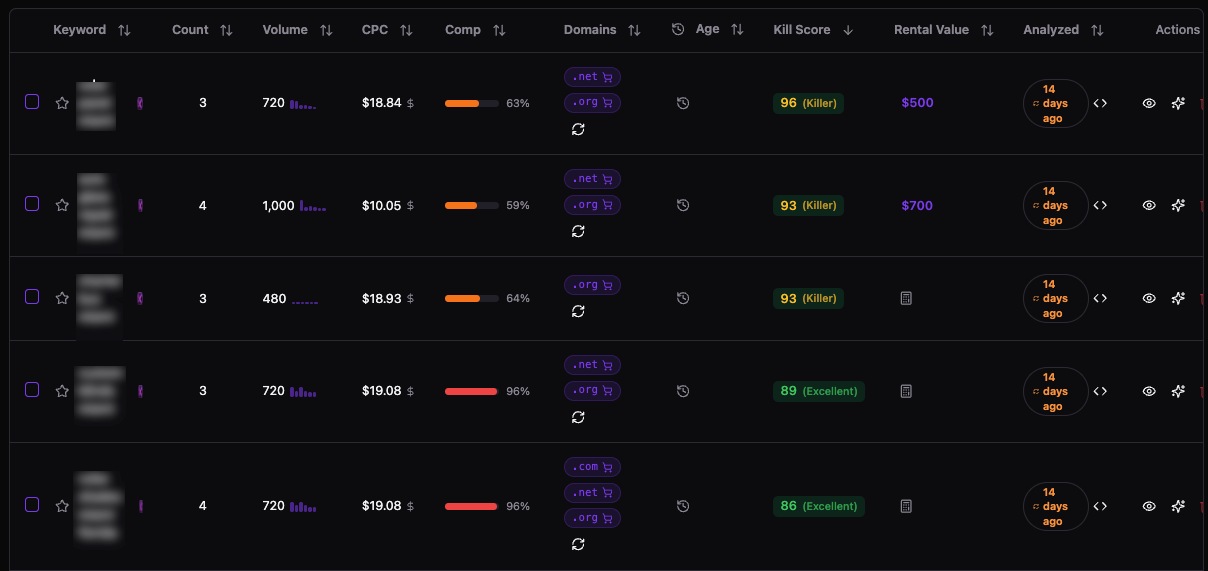Image resolution: width=1208 pixels, height=571 pixels.
Task: Click the code brackets icon in the 86 Excellent row
Action: (1100, 506)
